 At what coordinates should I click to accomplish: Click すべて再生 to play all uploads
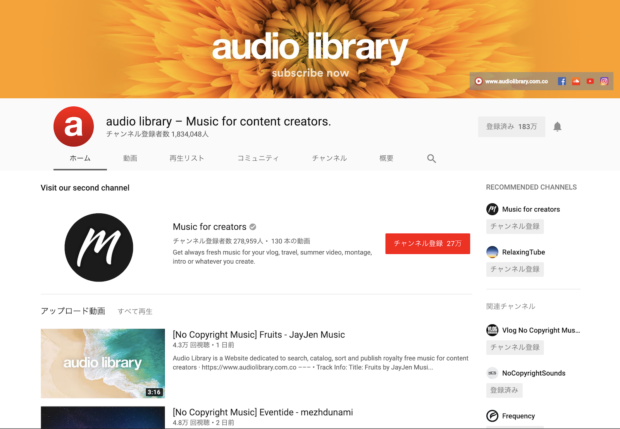pyautogui.click(x=135, y=311)
